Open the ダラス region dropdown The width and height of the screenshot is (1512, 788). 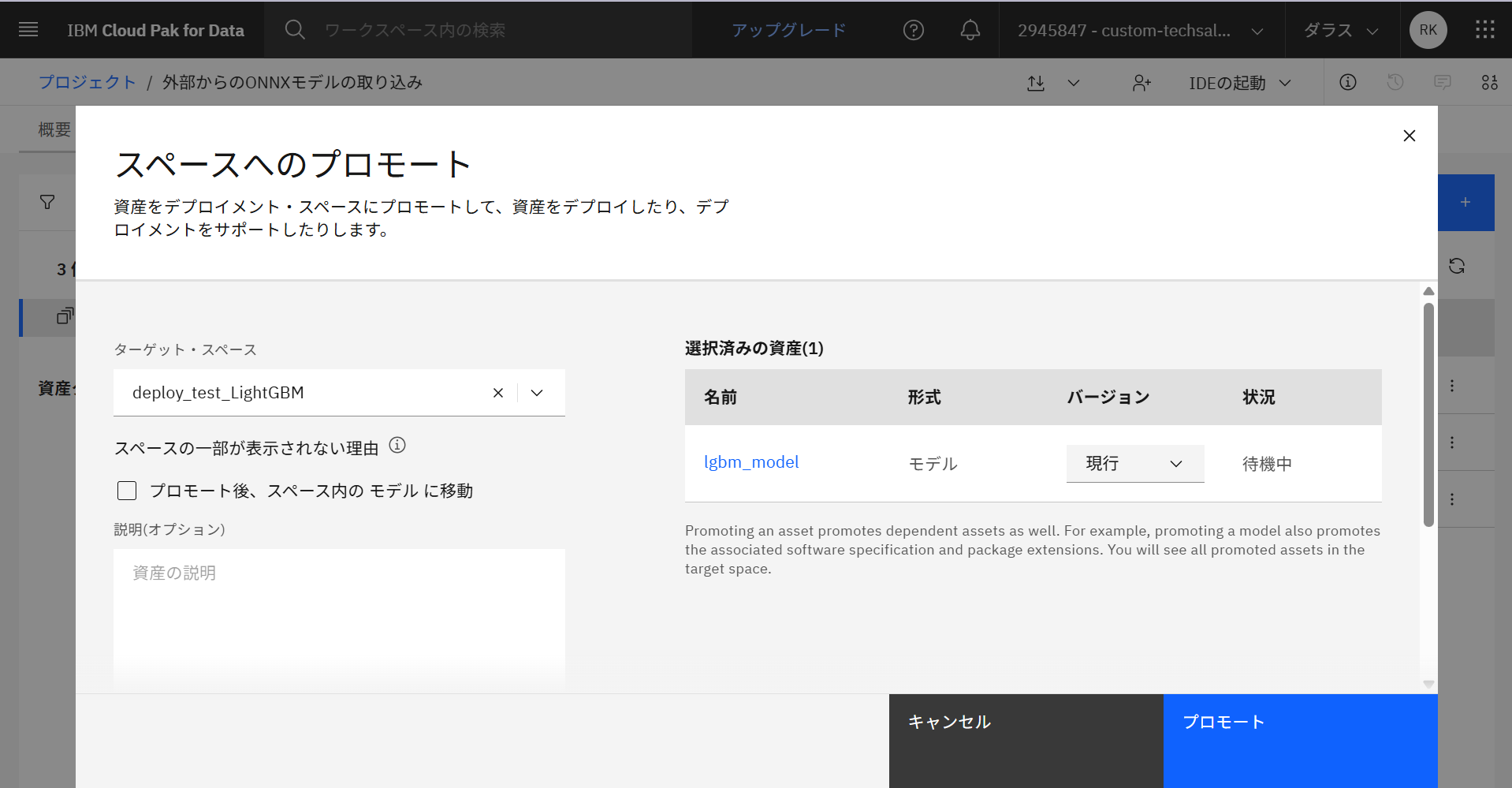(x=1342, y=30)
